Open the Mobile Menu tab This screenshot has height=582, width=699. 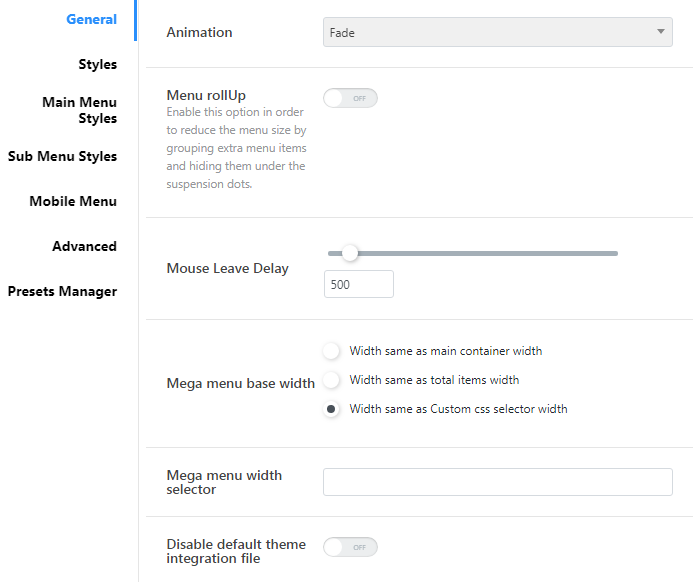(x=73, y=201)
